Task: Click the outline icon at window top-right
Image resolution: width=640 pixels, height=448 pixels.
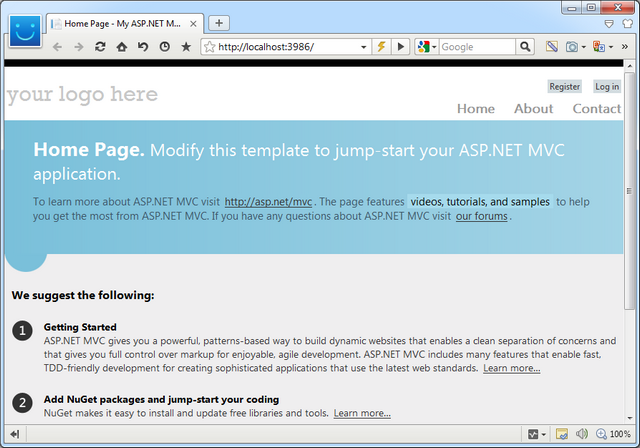Action: point(609,24)
